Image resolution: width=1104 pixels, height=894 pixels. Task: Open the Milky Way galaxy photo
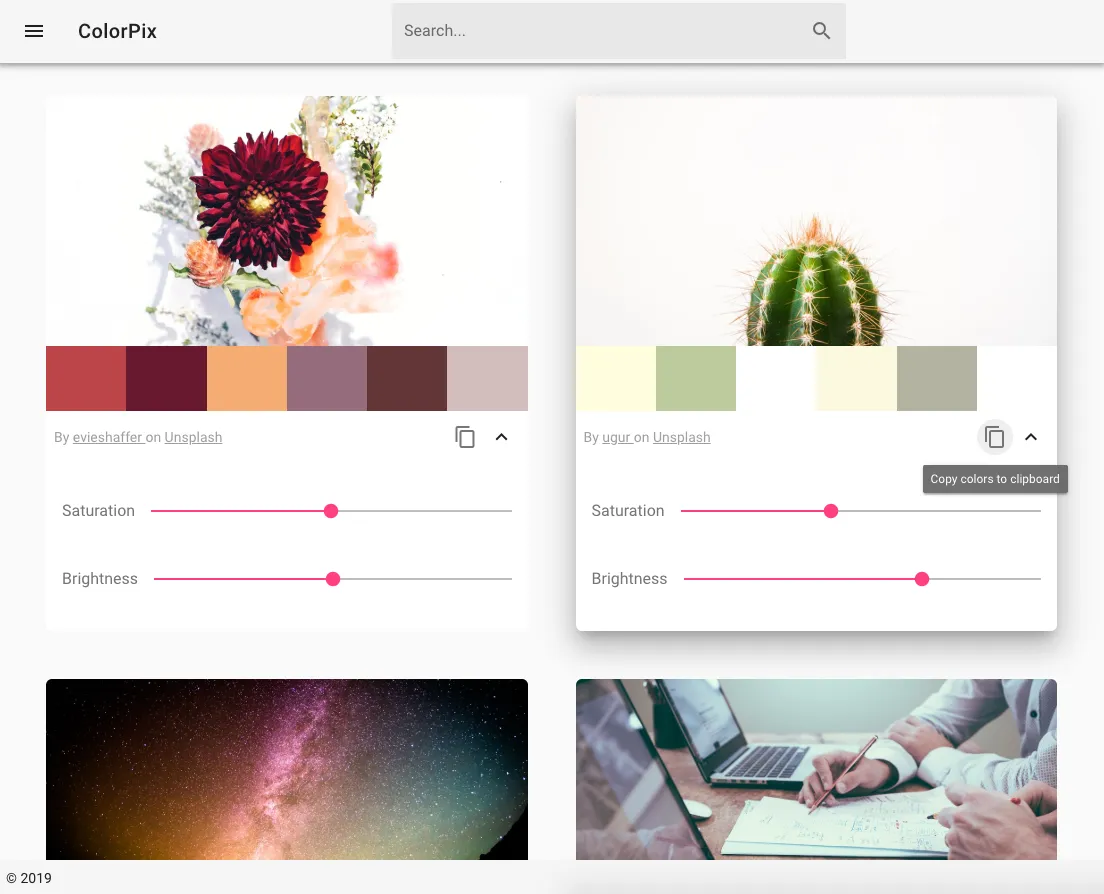(x=287, y=768)
